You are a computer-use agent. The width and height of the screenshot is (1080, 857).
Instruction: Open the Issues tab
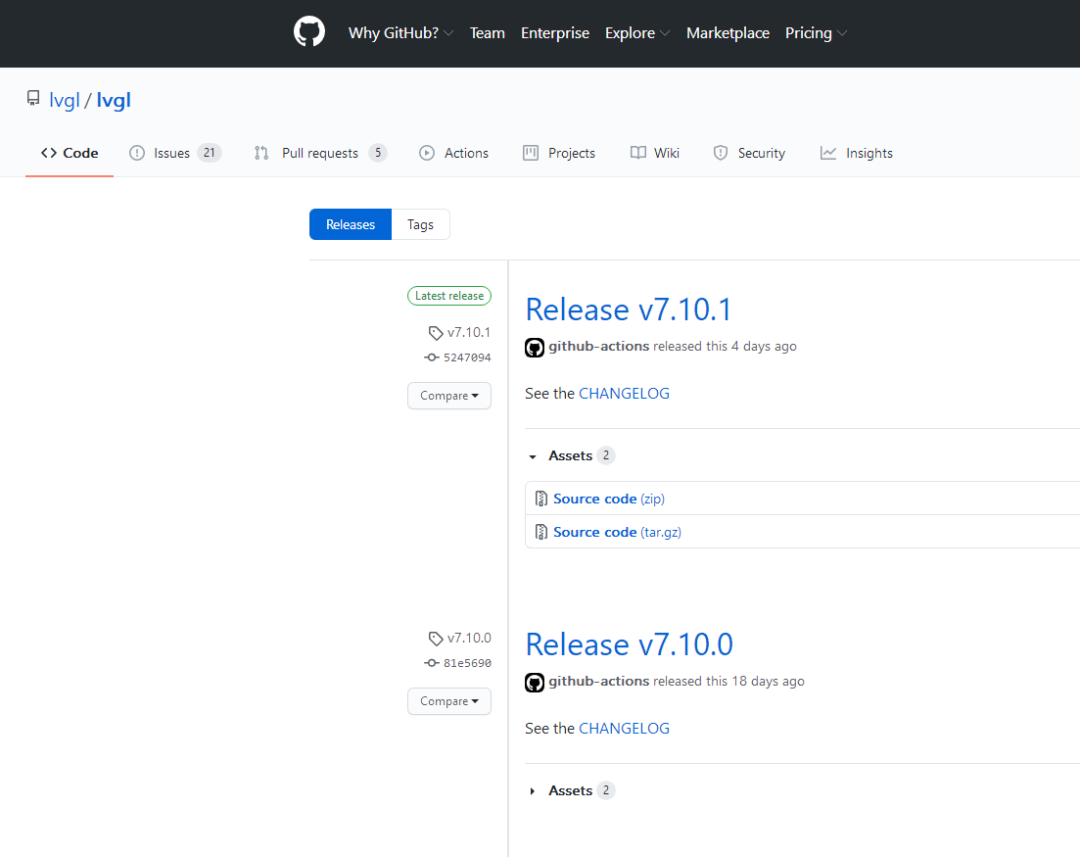175,153
